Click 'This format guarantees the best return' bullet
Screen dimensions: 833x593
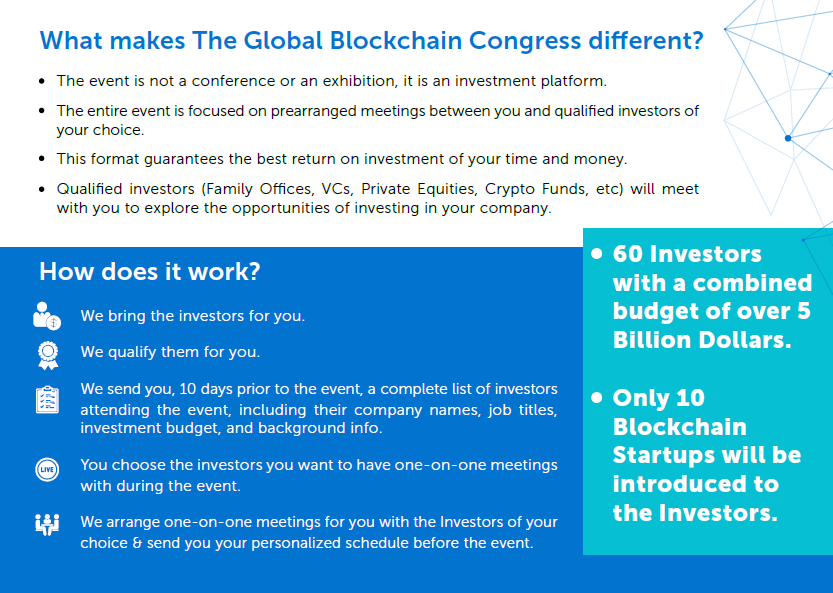point(342,159)
